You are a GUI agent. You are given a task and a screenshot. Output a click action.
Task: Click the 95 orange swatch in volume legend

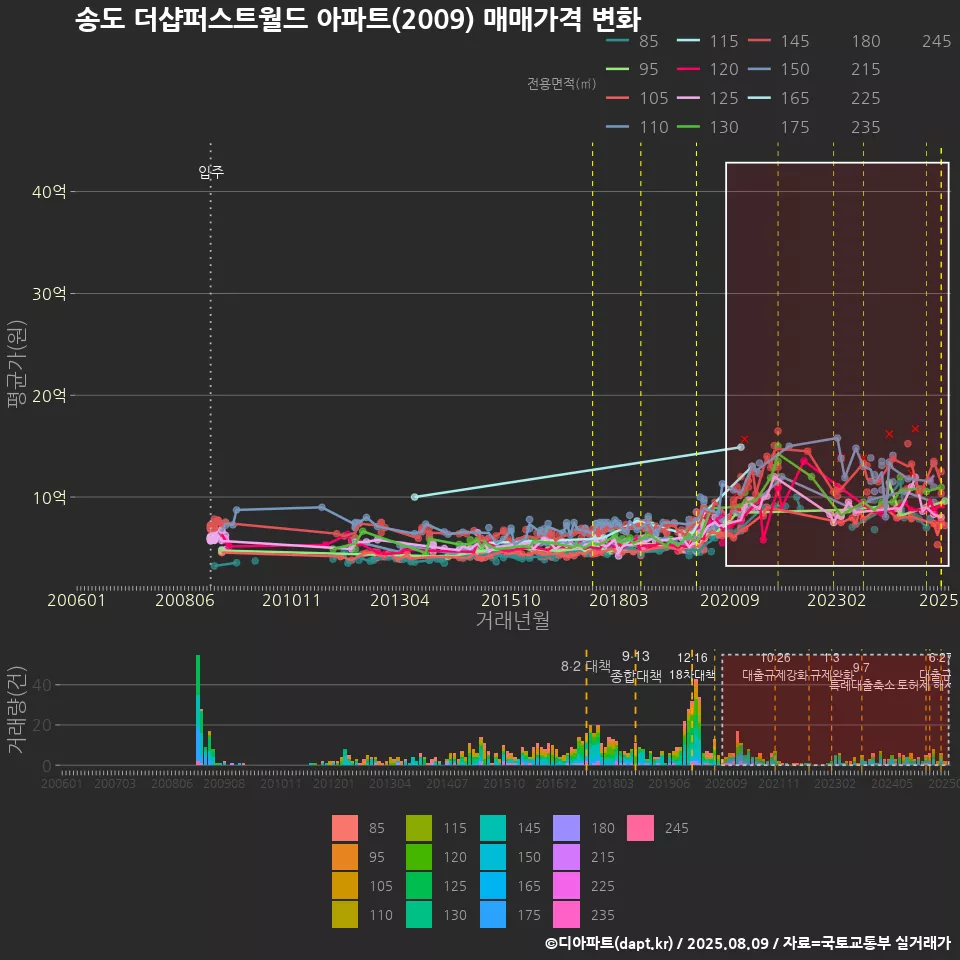tap(345, 857)
